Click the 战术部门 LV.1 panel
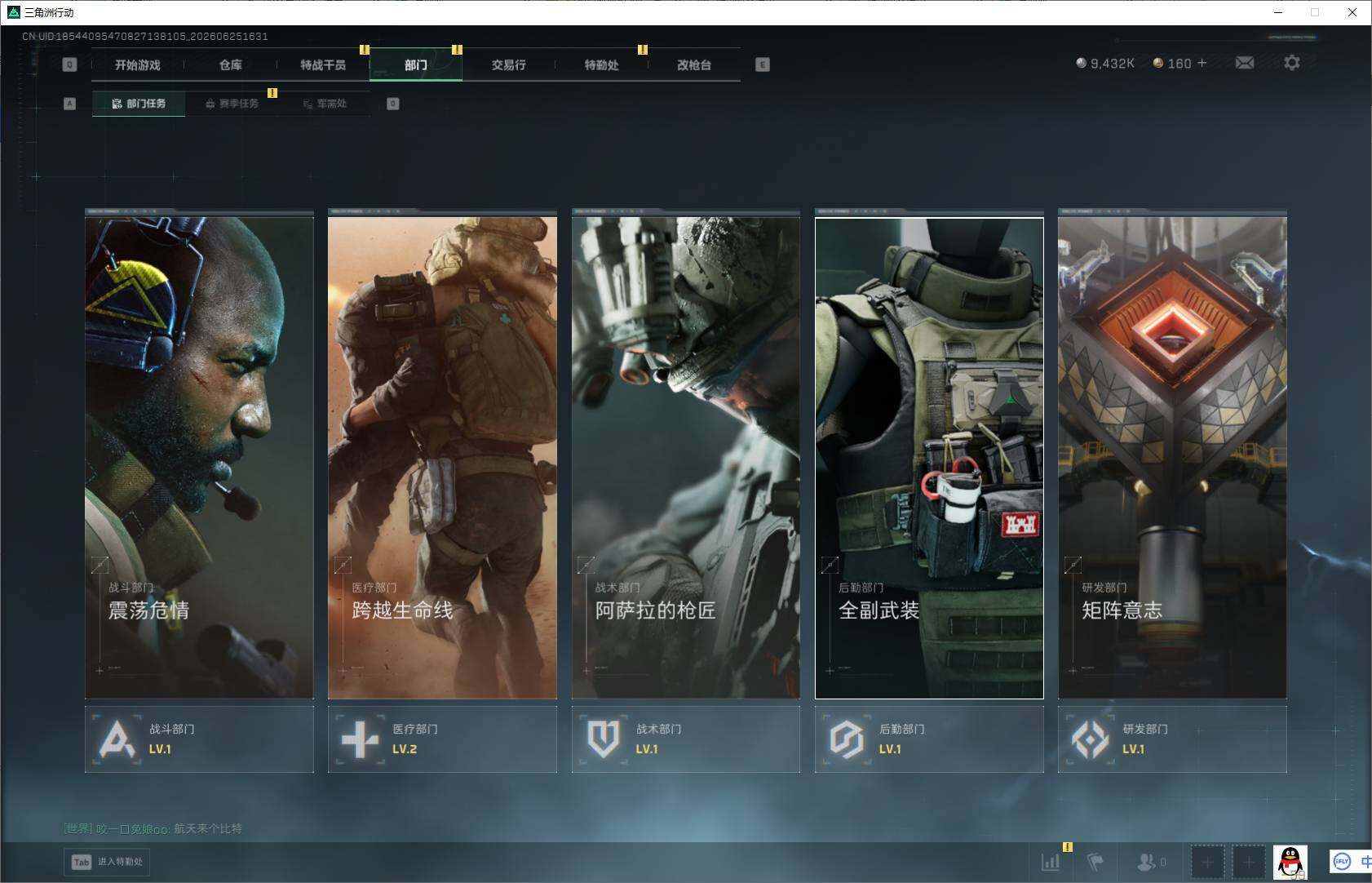The width and height of the screenshot is (1372, 883). point(686,739)
